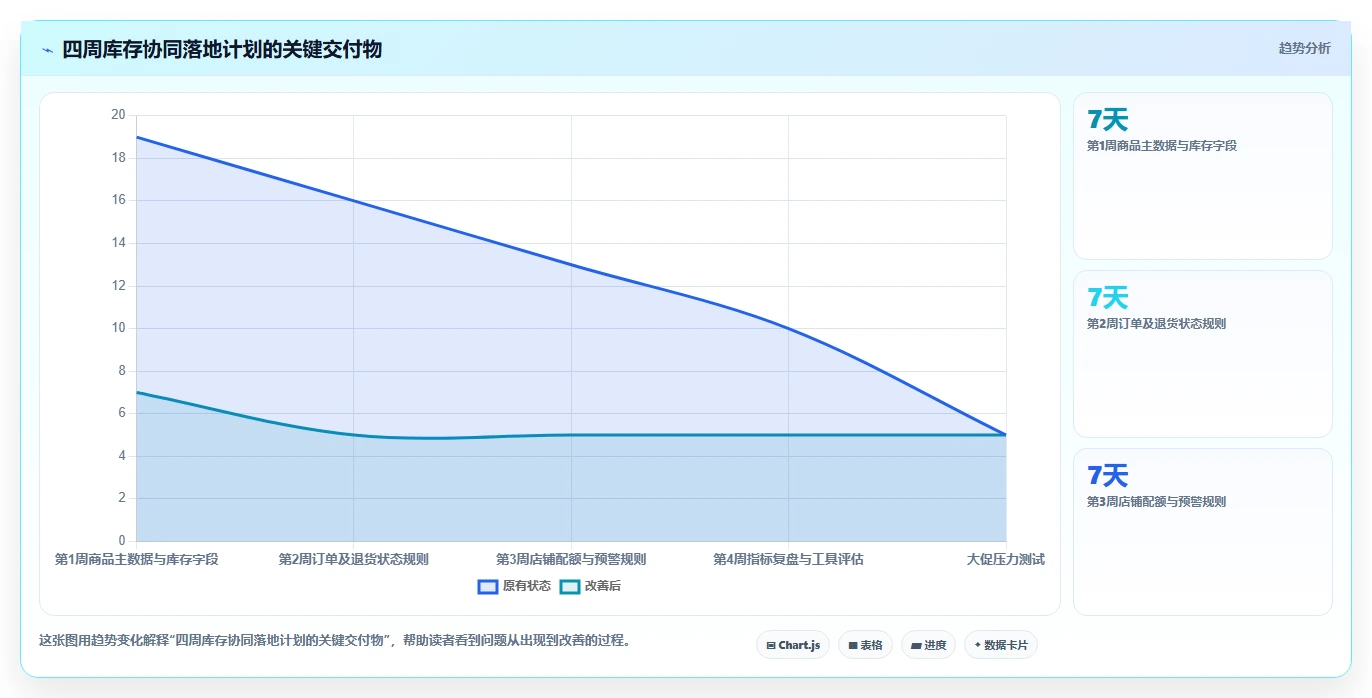Click the Chart.js tag pill
The height and width of the screenshot is (698, 1372).
click(792, 645)
